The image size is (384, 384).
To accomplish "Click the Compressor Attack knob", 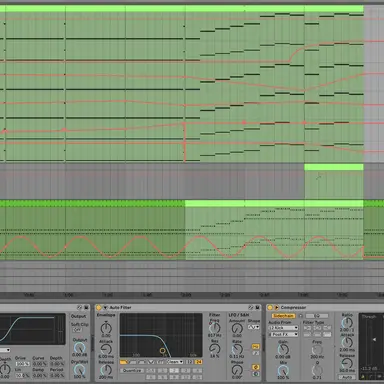I will (347, 342).
